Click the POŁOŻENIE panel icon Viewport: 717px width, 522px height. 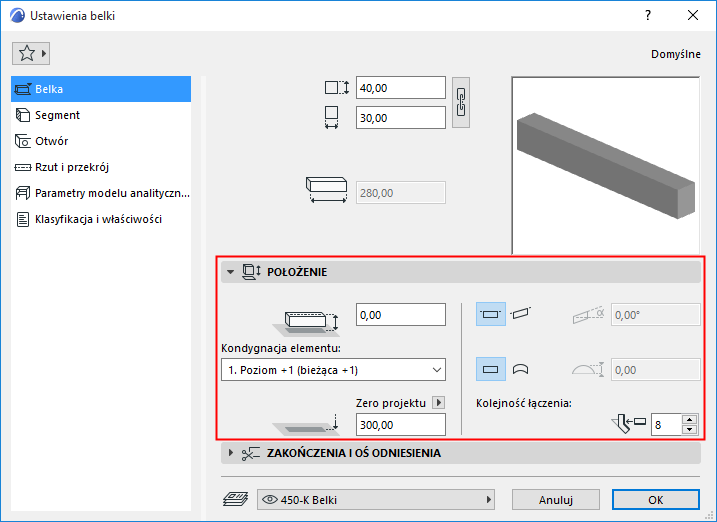pyautogui.click(x=251, y=272)
